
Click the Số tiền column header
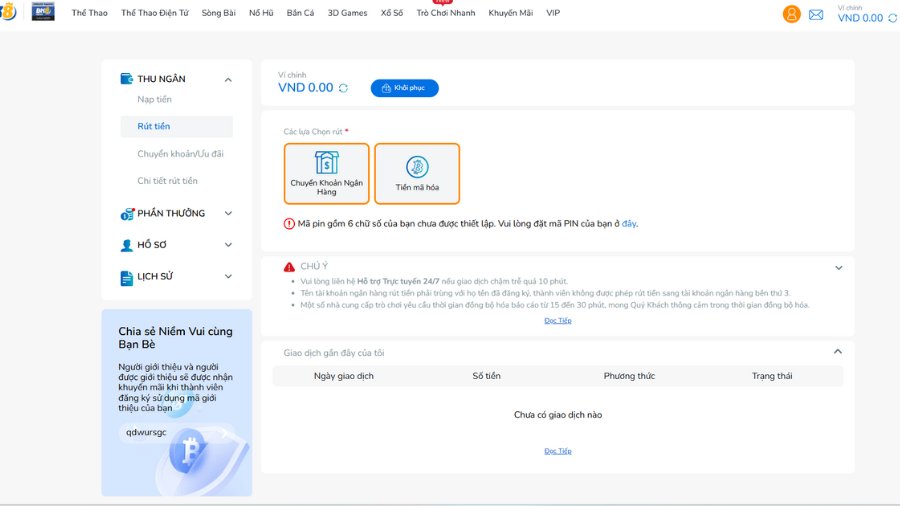486,376
